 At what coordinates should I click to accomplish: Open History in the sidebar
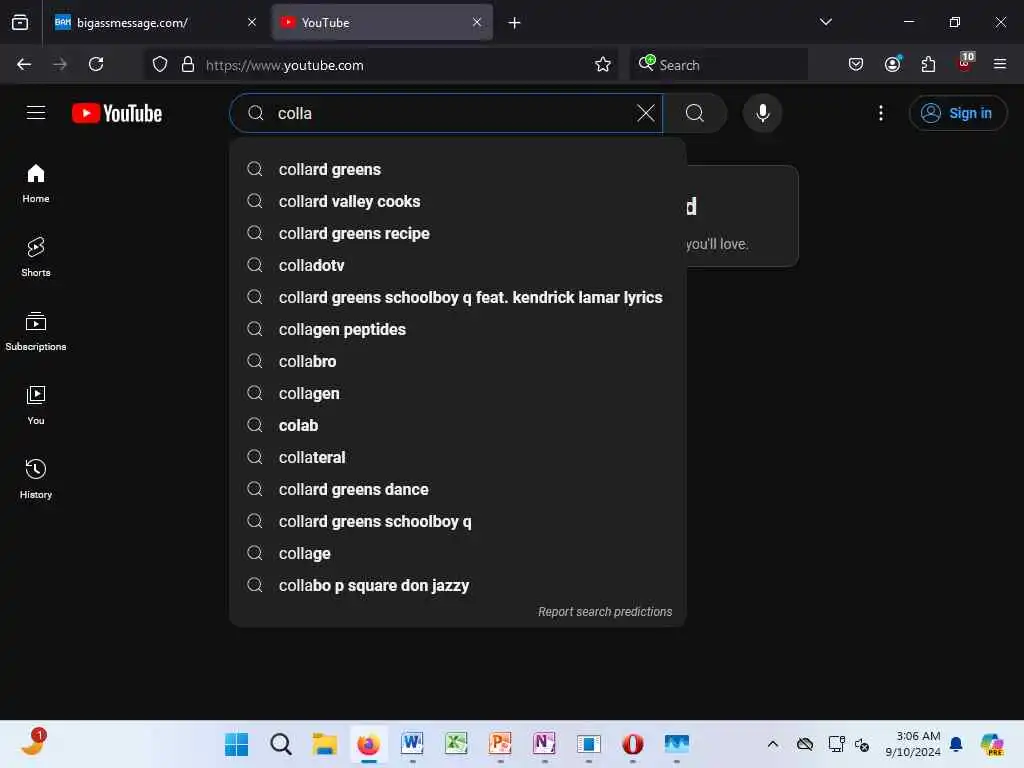point(36,479)
